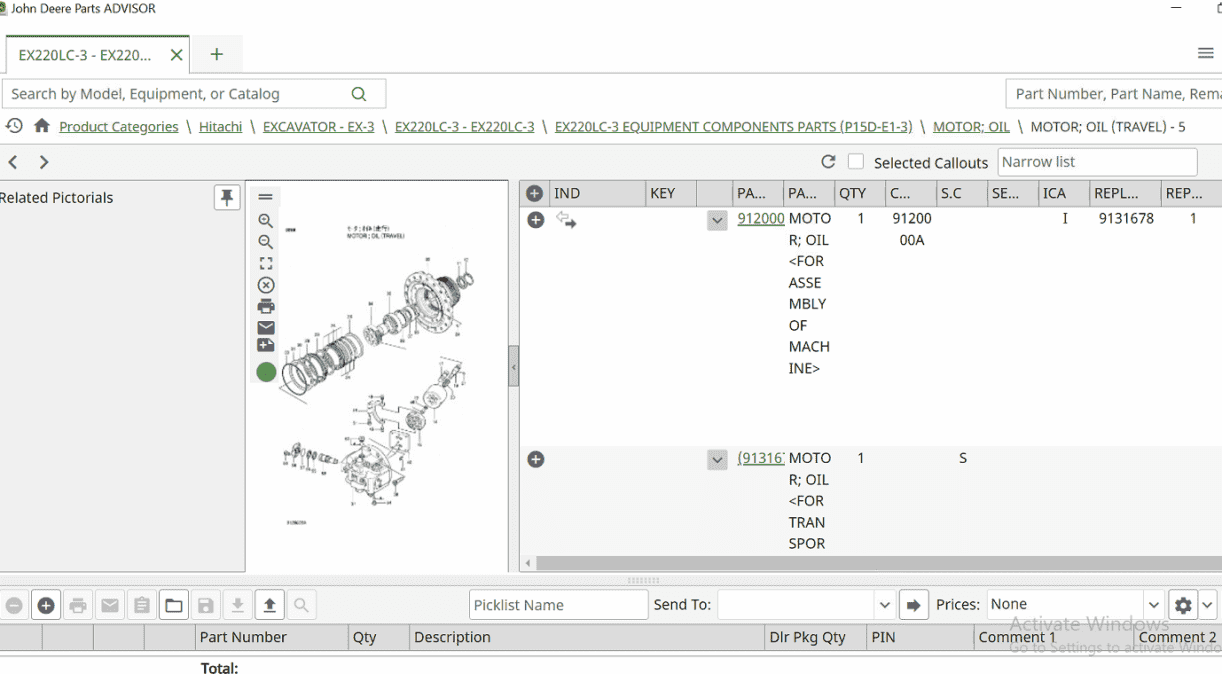Click the Narrow list field

click(x=1097, y=162)
